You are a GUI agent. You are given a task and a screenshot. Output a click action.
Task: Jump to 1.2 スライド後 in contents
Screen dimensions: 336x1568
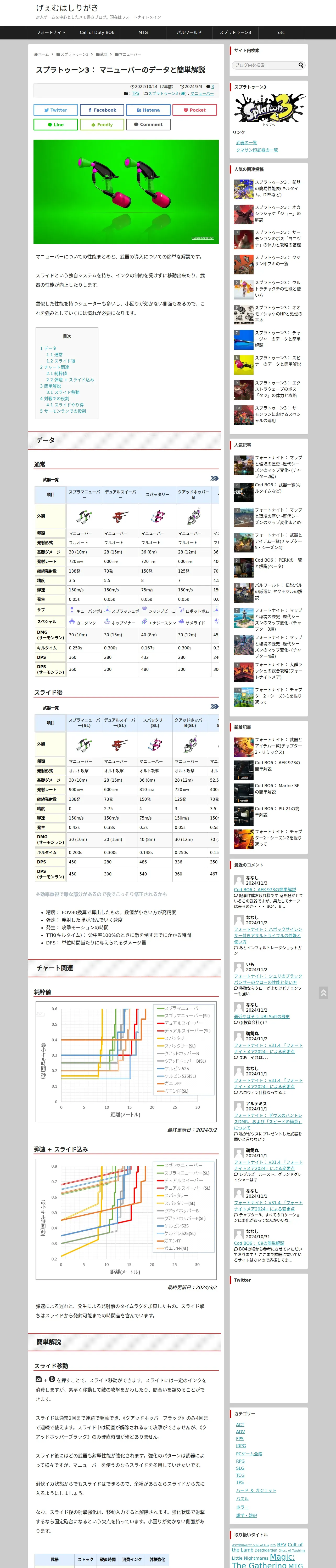[x=61, y=361]
